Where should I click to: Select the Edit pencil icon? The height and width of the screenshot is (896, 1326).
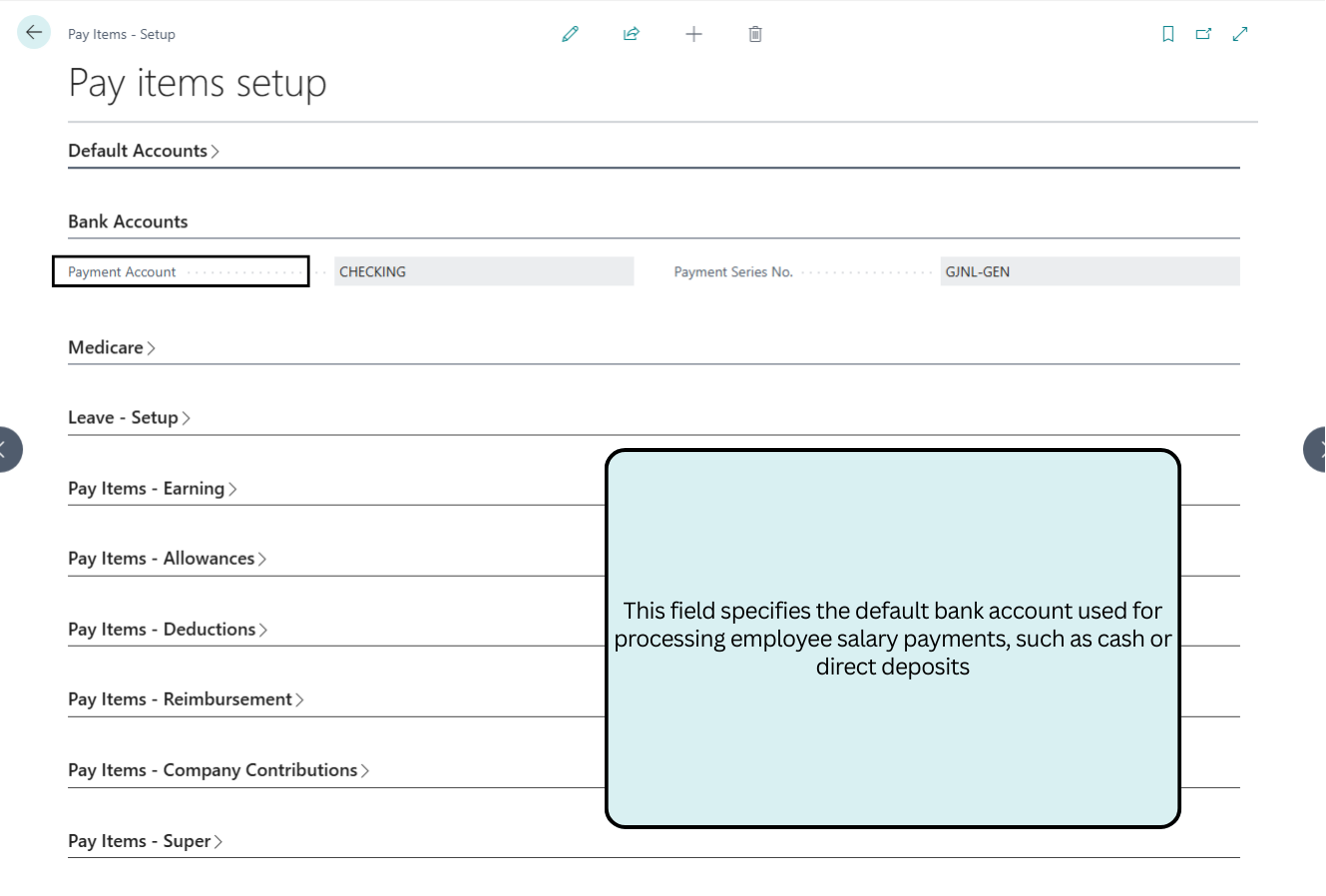click(x=570, y=33)
